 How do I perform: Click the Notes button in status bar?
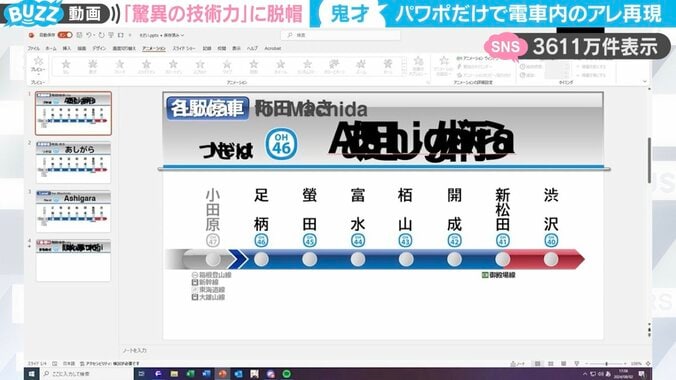518,364
